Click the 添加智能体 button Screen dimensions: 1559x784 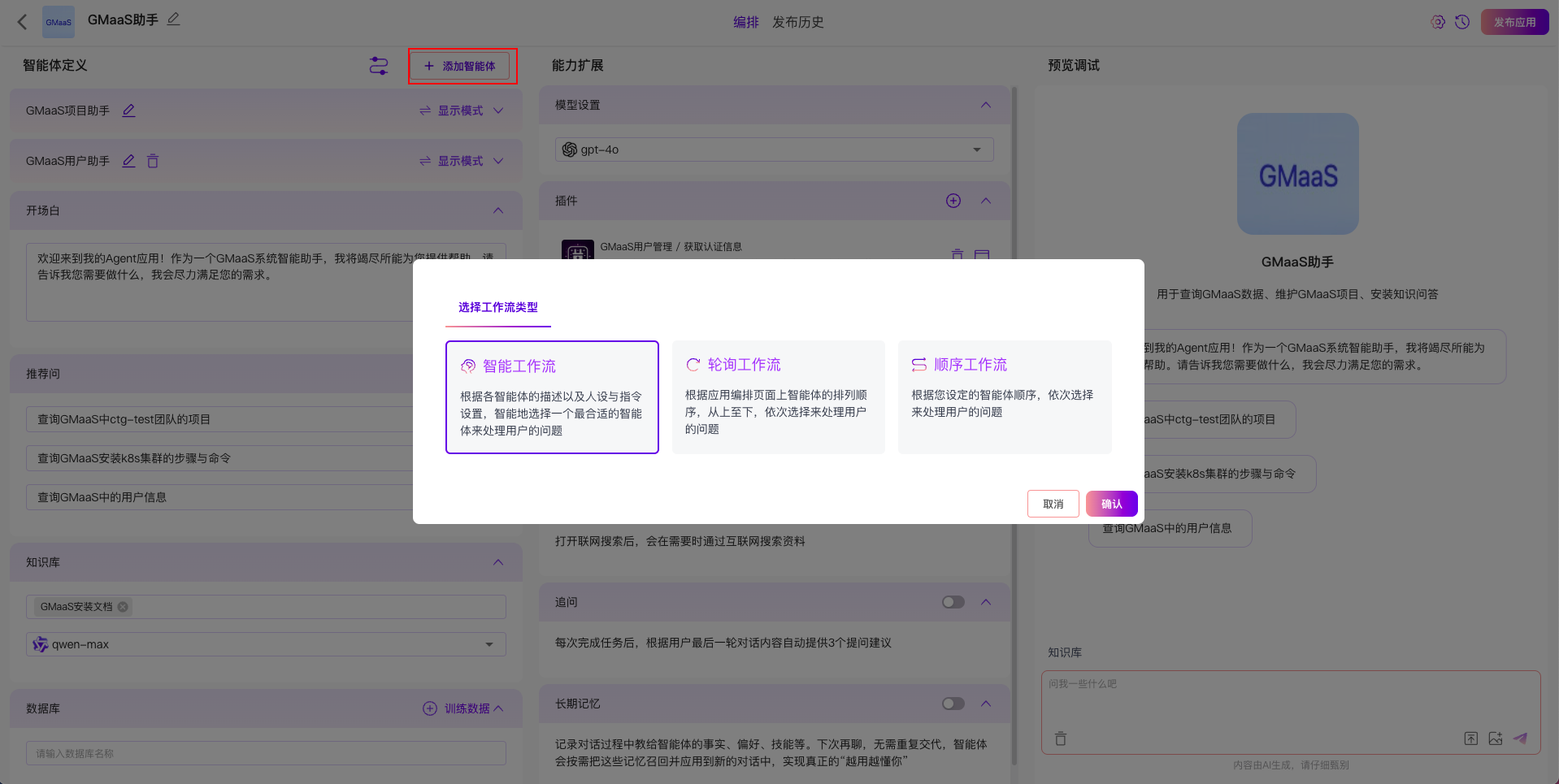coord(460,66)
